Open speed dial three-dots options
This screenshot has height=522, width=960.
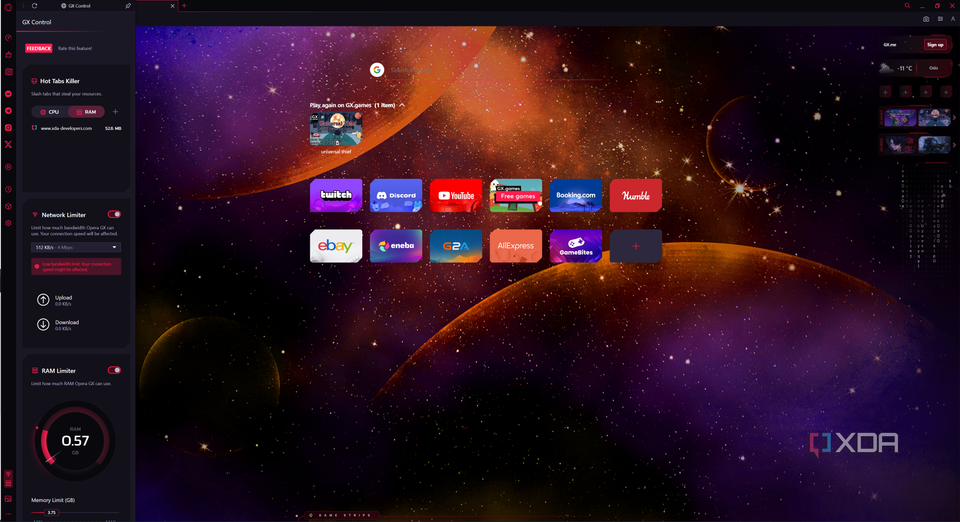point(658,102)
